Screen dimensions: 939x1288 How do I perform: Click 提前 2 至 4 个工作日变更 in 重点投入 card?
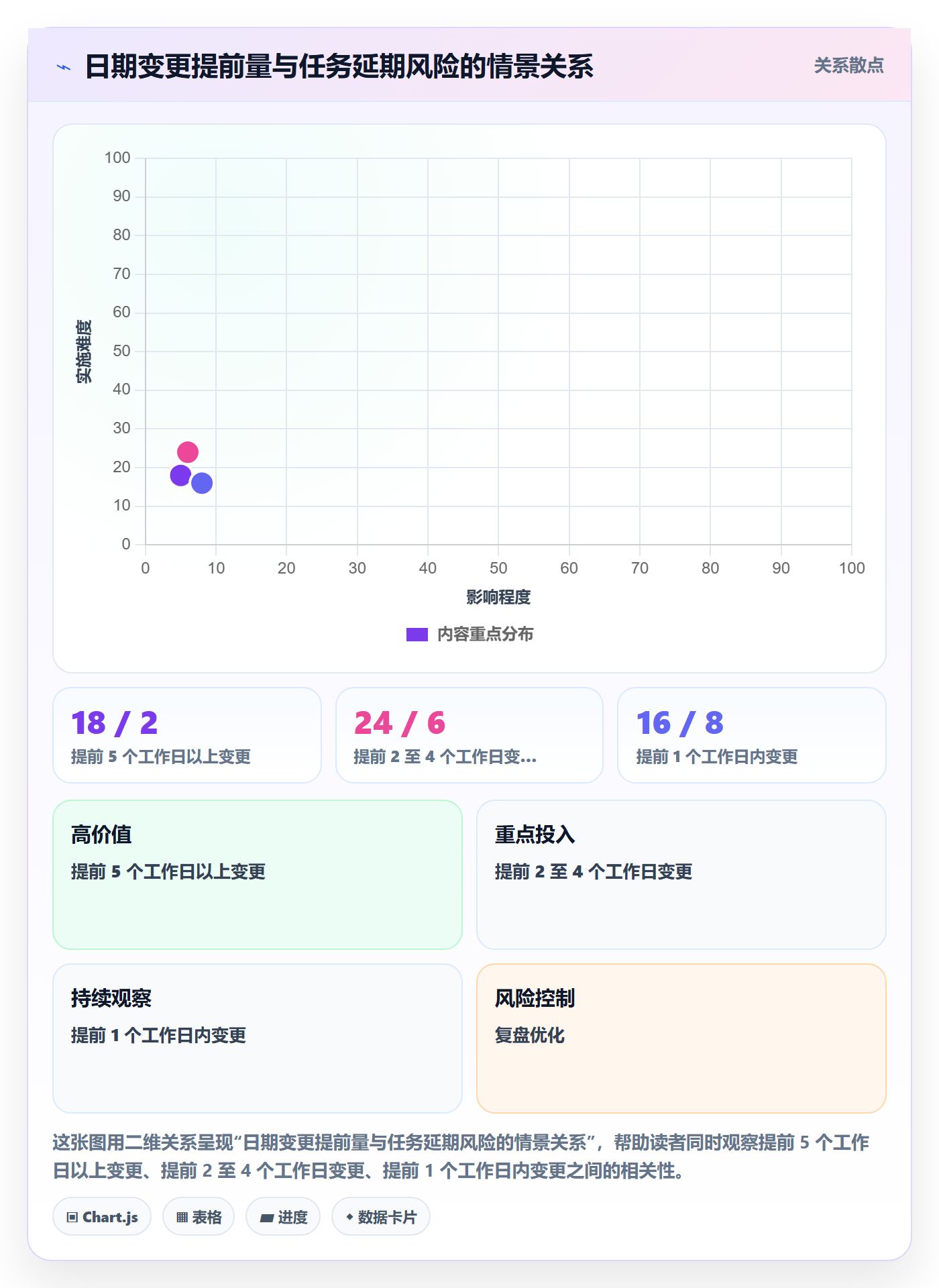tap(594, 871)
